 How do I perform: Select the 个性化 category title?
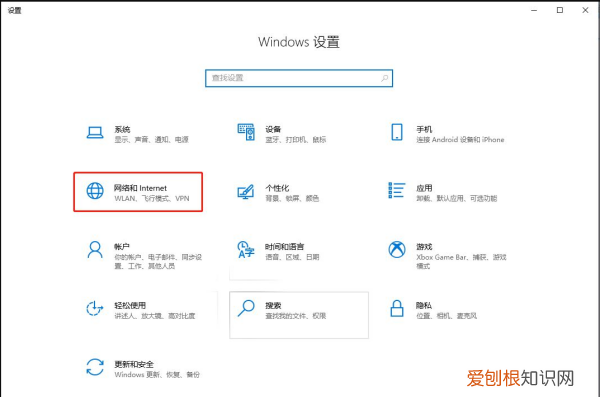tap(277, 188)
